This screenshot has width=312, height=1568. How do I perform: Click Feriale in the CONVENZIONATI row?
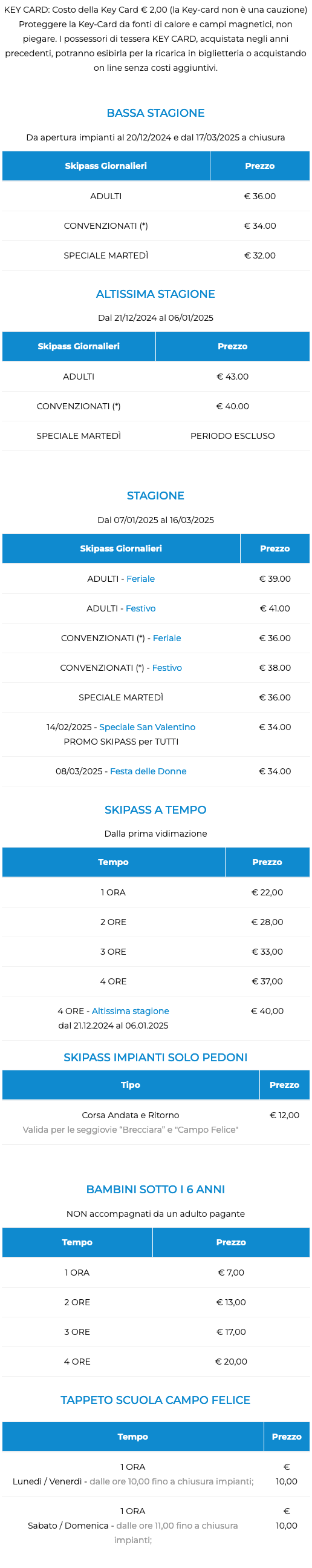[167, 638]
